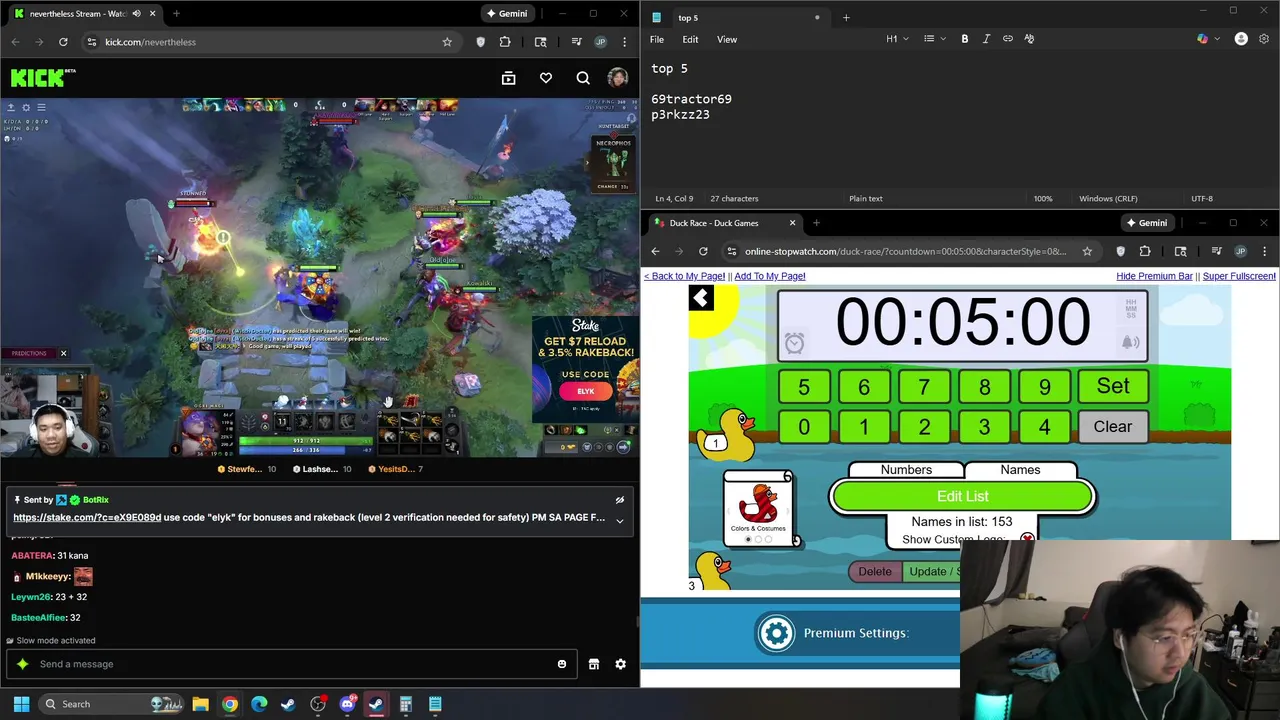
Task: Toggle the bell sound icon on timer
Action: point(1130,342)
